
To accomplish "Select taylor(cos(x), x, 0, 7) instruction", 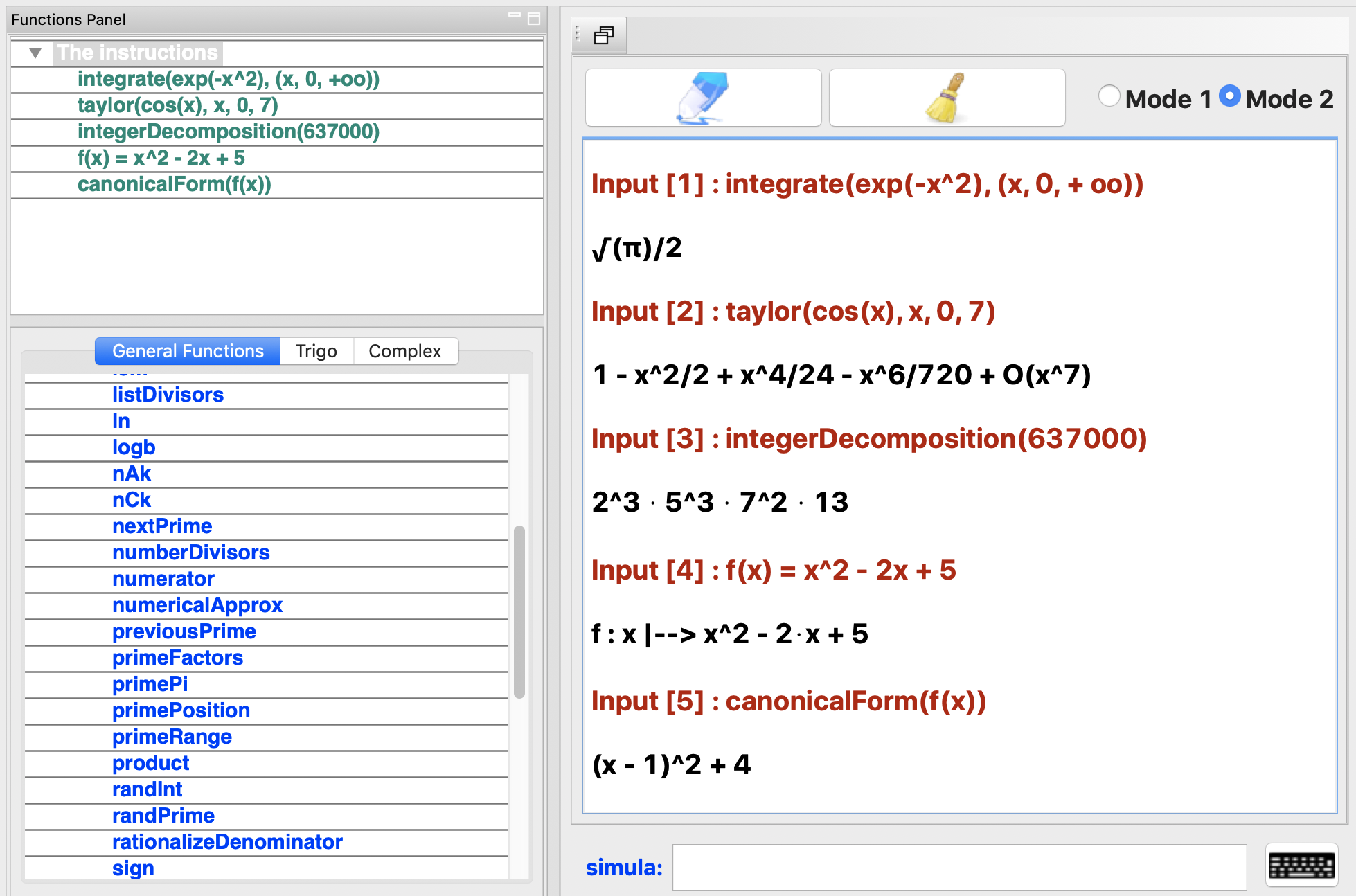I will tap(177, 105).
